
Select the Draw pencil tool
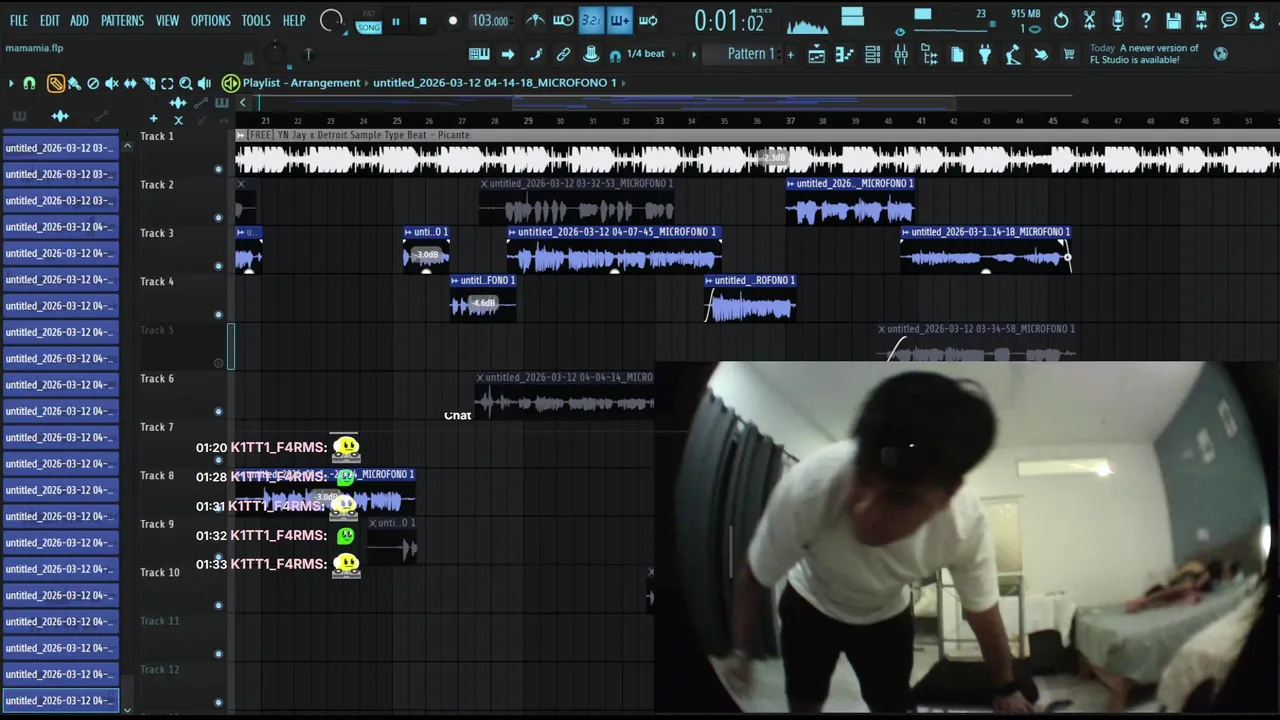pos(55,83)
